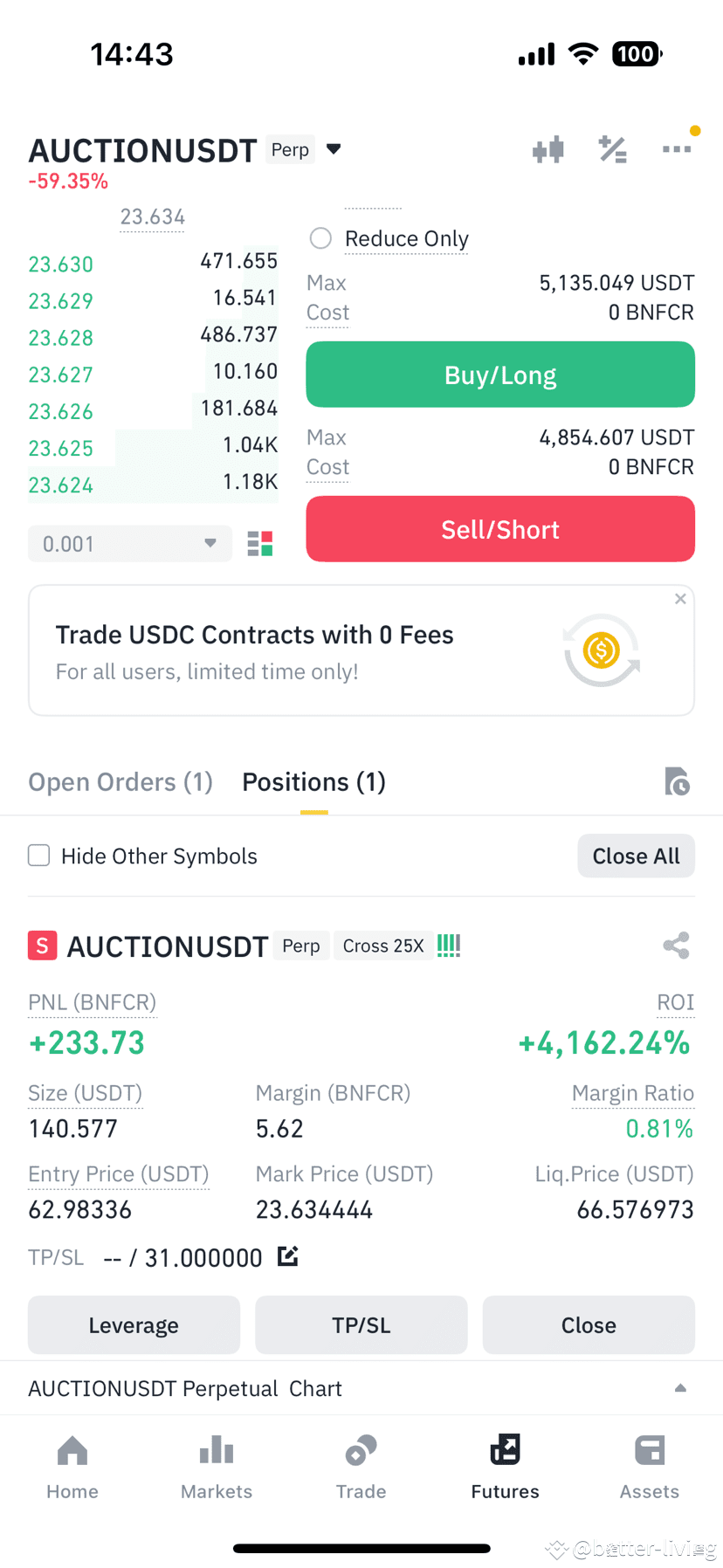The image size is (723, 1568).
Task: Open the candlestick chart icon
Action: (548, 150)
